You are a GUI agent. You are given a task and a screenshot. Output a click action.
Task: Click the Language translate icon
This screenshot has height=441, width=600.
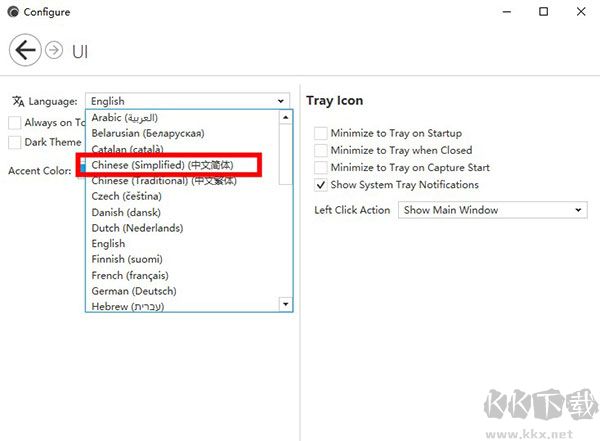point(18,101)
